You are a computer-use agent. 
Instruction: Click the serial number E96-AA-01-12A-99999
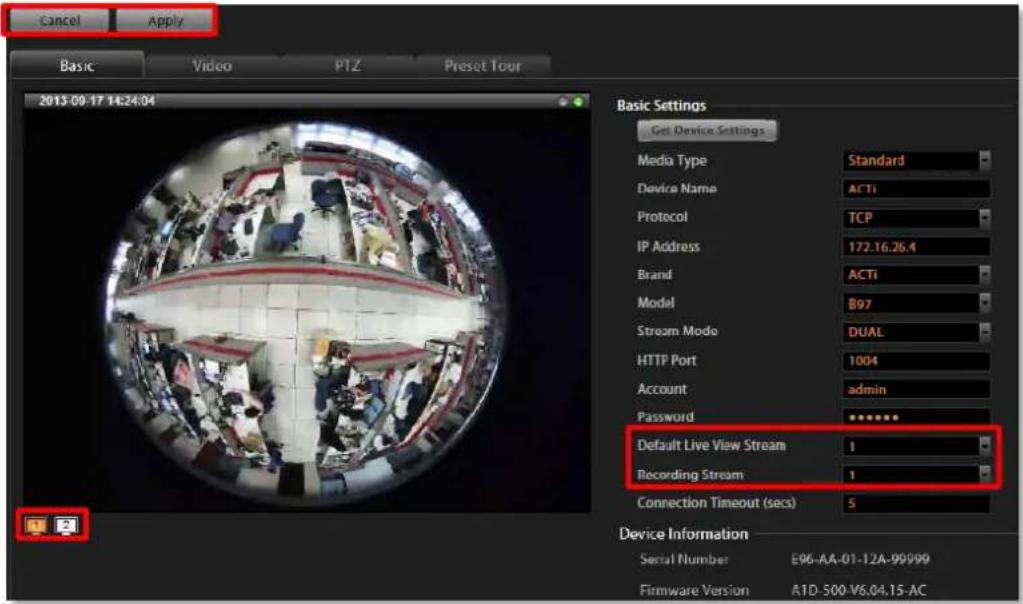860,559
